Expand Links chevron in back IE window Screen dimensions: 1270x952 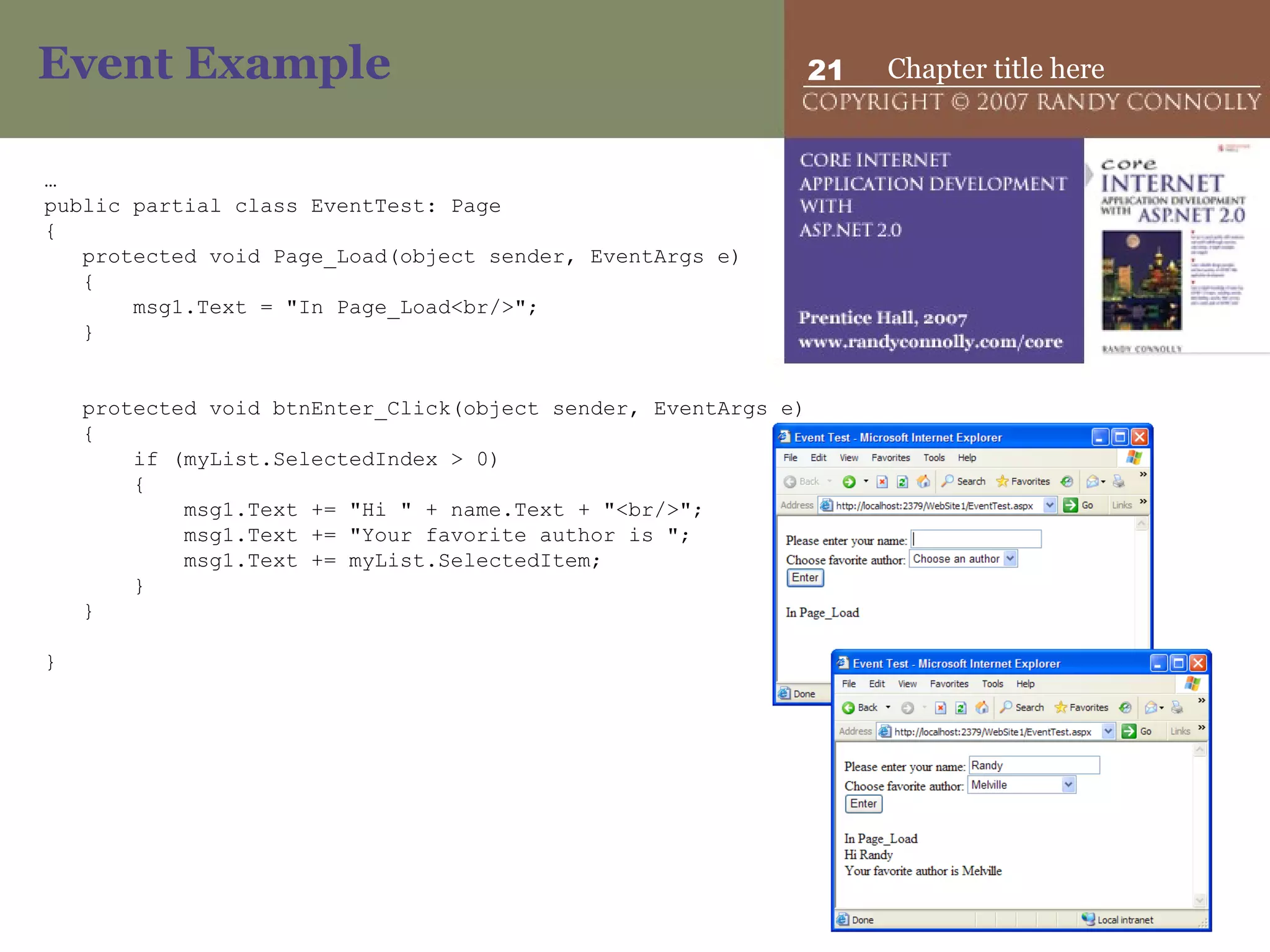tap(1143, 501)
